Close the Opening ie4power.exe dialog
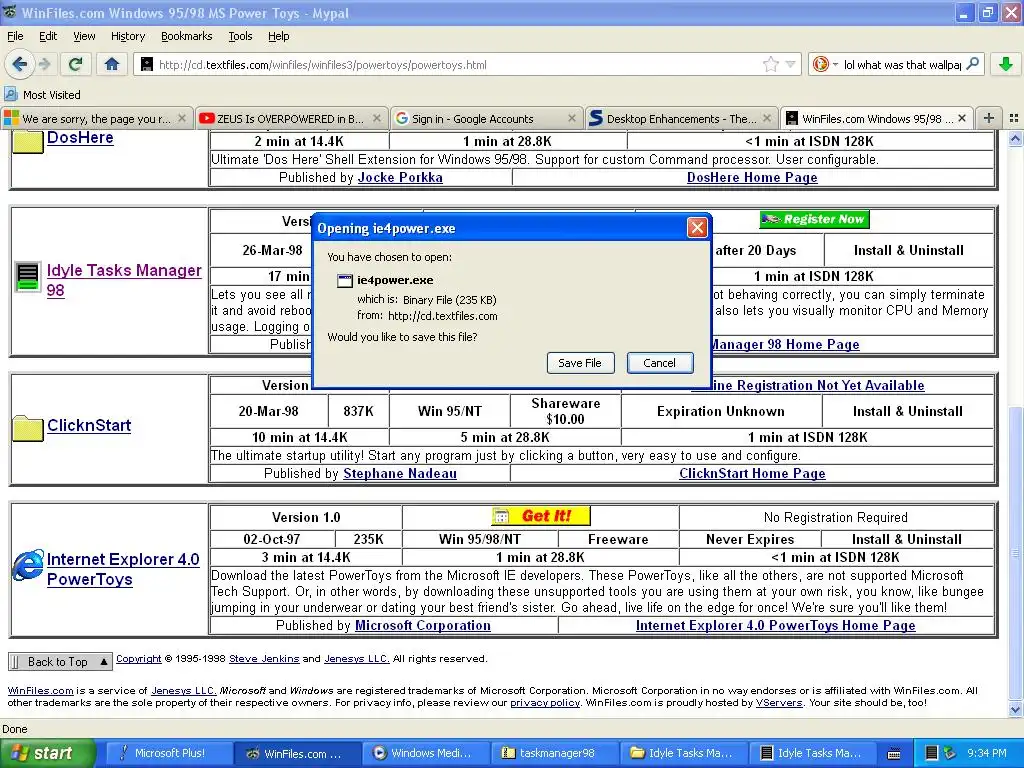1024x768 pixels. pos(697,227)
